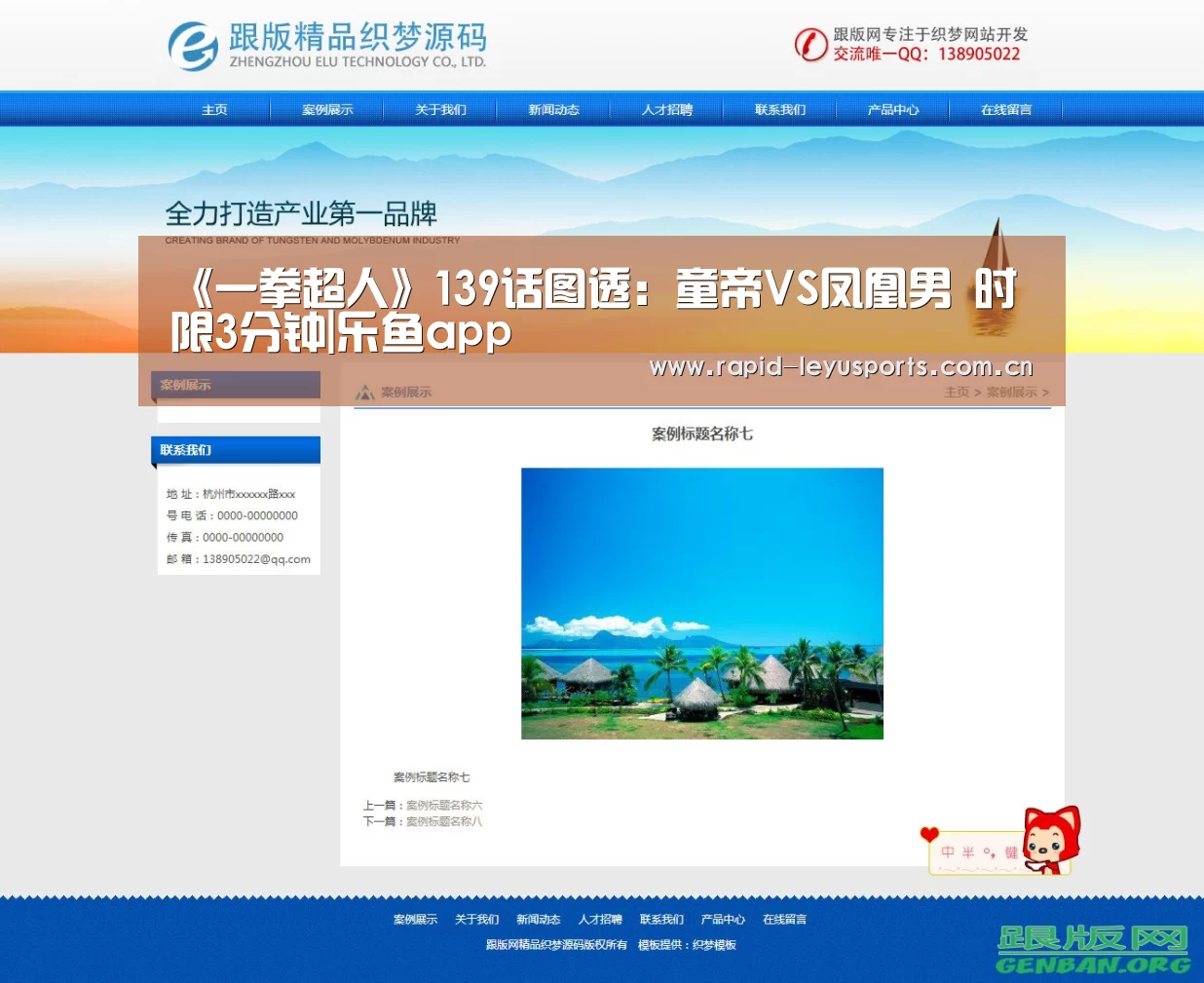This screenshot has width=1204, height=983.
Task: Click the red phone icon in header
Action: [x=810, y=44]
